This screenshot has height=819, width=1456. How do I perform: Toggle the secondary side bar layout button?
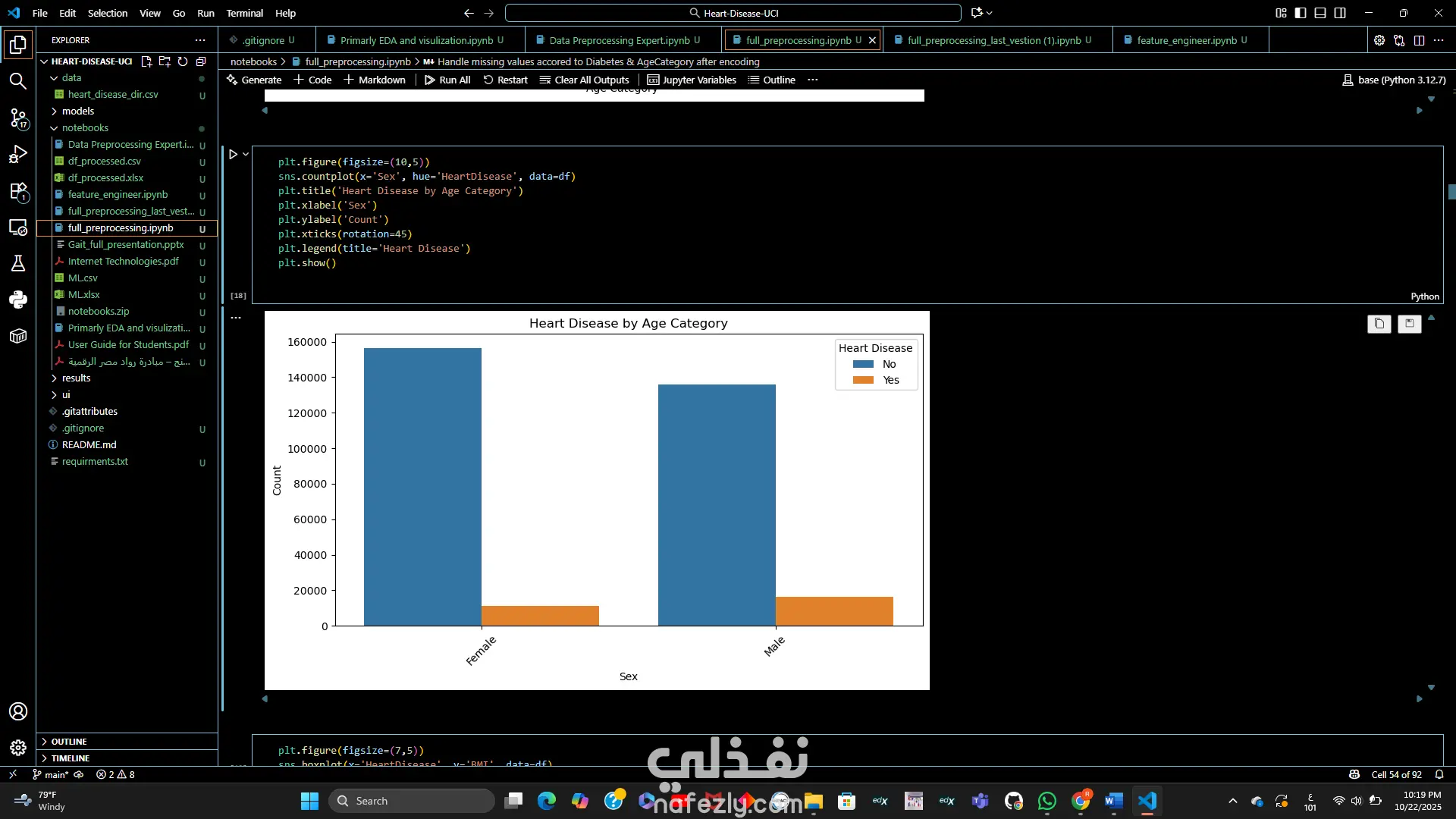(x=1340, y=13)
